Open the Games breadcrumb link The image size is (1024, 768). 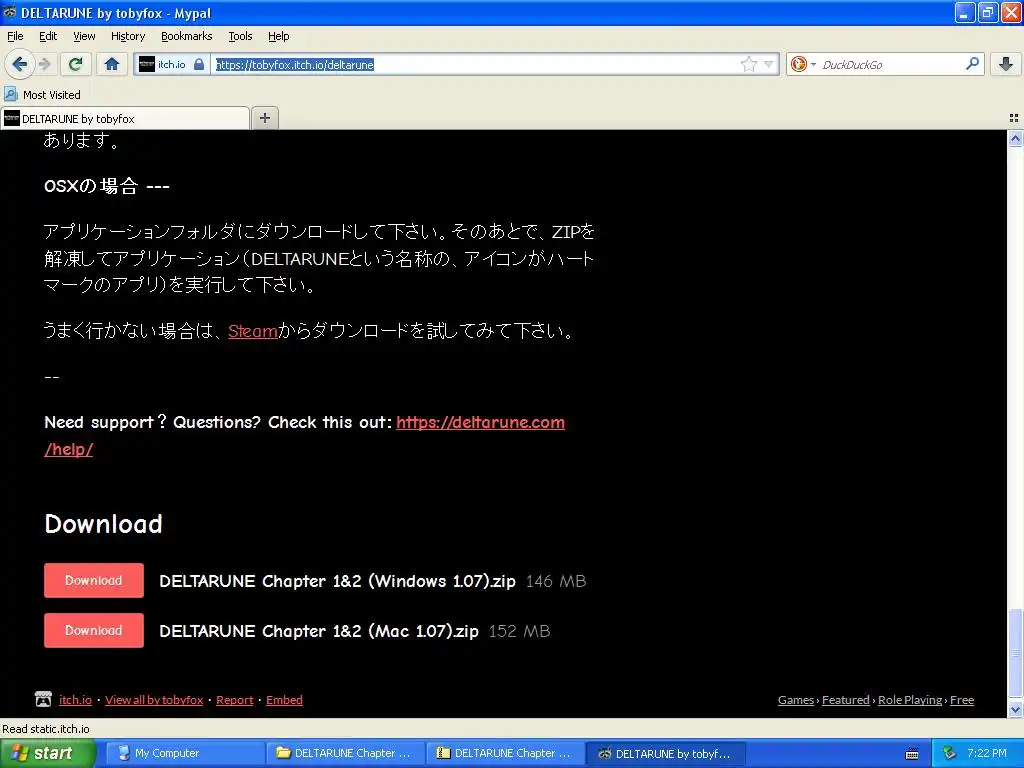tap(795, 699)
